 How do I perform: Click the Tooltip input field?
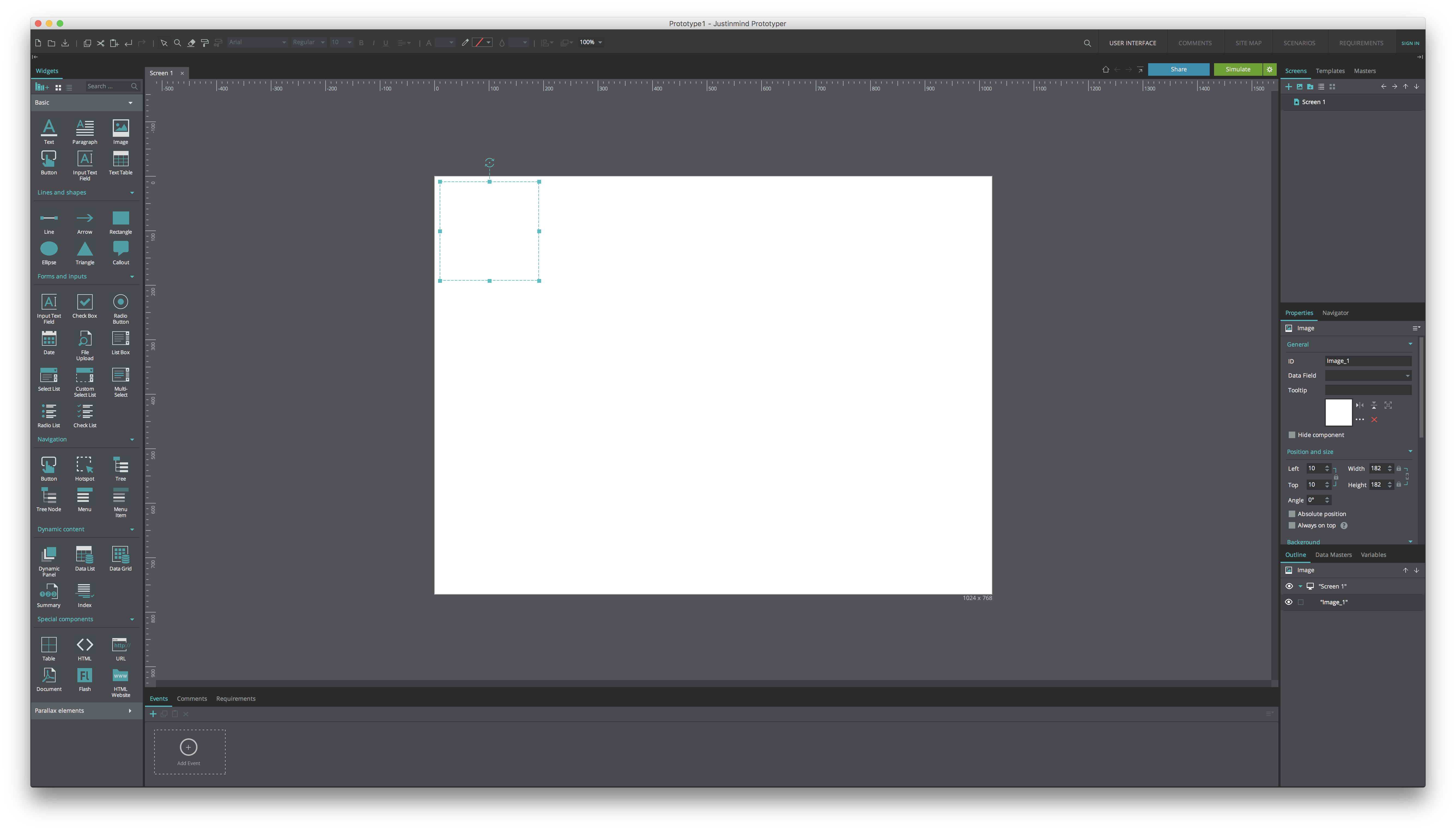(1368, 390)
